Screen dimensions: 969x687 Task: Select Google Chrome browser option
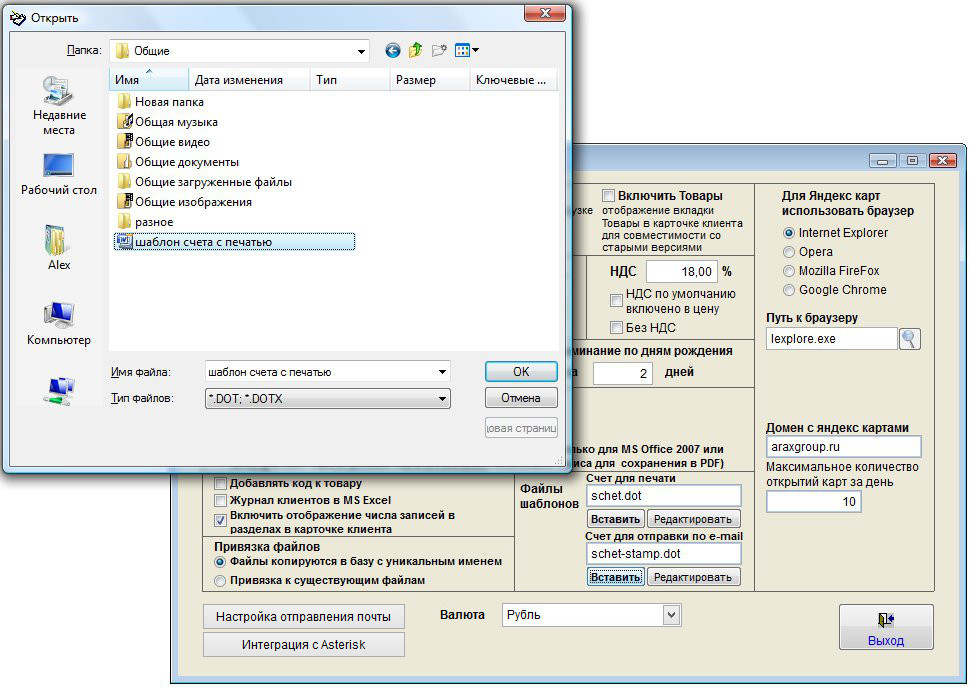[789, 290]
